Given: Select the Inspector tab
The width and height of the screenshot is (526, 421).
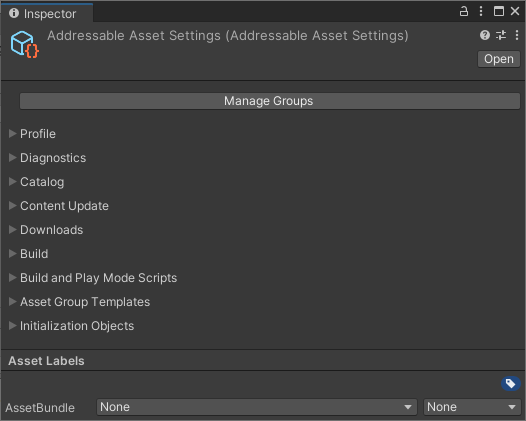Looking at the screenshot, I should click(x=47, y=14).
